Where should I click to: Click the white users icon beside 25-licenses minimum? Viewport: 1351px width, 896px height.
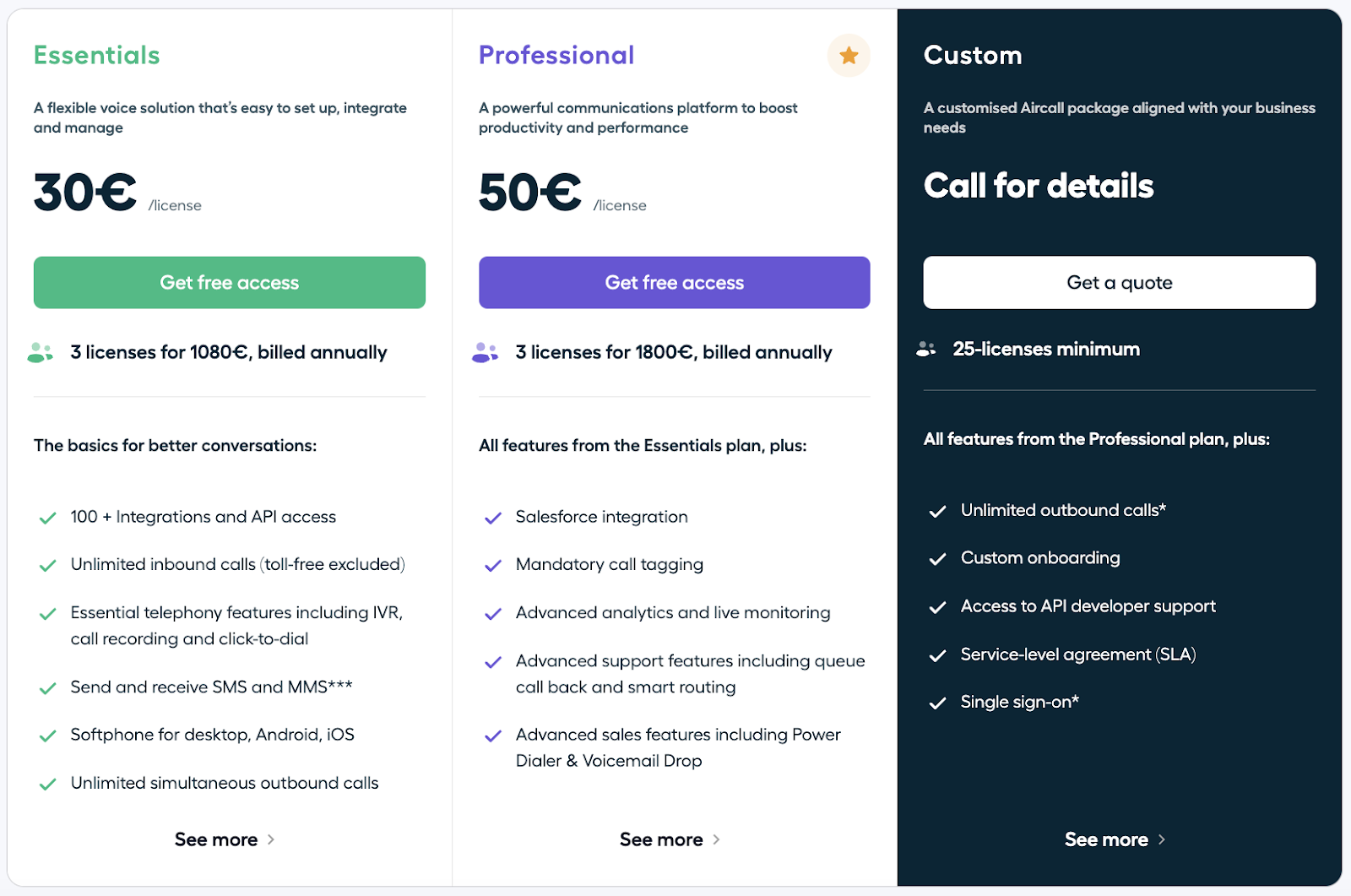(926, 349)
